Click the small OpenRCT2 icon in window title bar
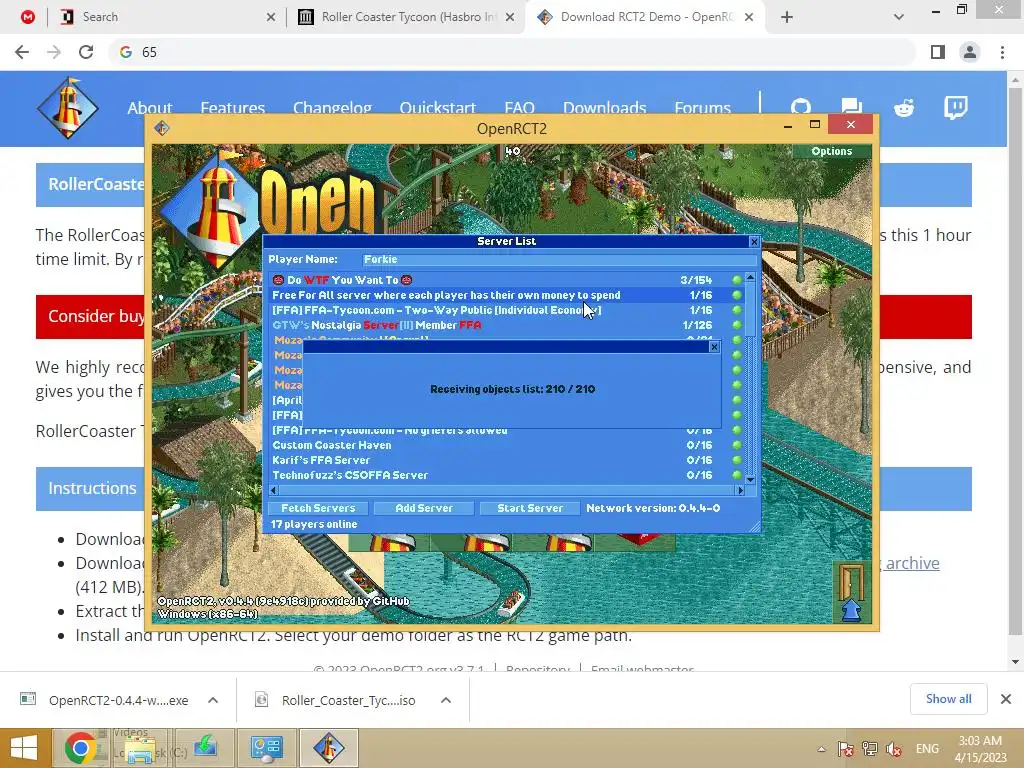1024x768 pixels. tap(161, 128)
